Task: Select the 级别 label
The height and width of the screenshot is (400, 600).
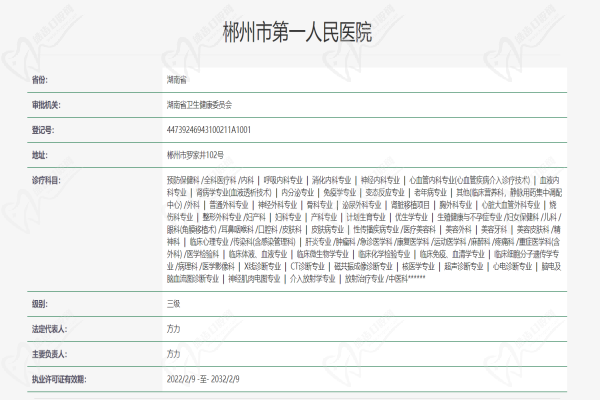Action: coord(39,304)
